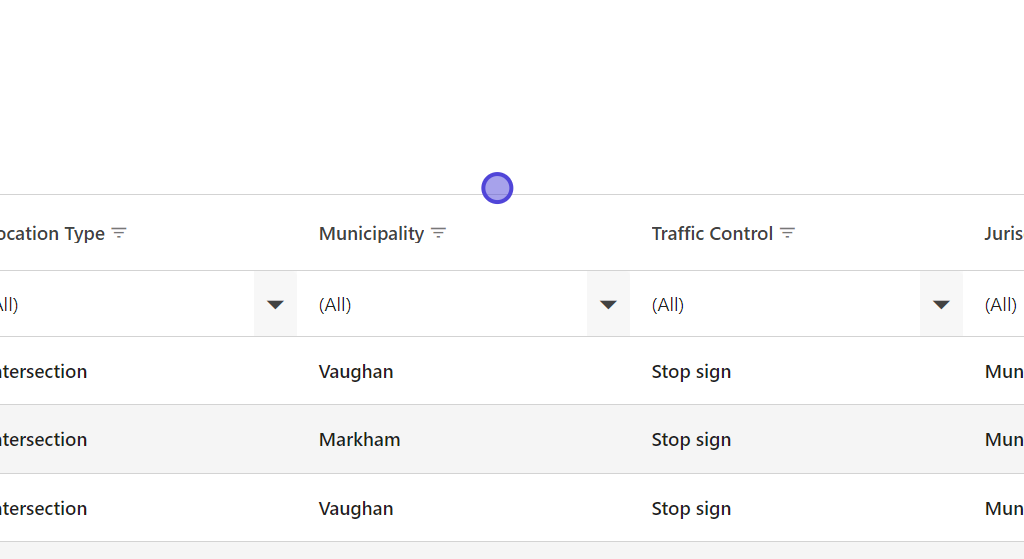Click Stop sign in the Markham row
Image resolution: width=1024 pixels, height=559 pixels.
(691, 439)
